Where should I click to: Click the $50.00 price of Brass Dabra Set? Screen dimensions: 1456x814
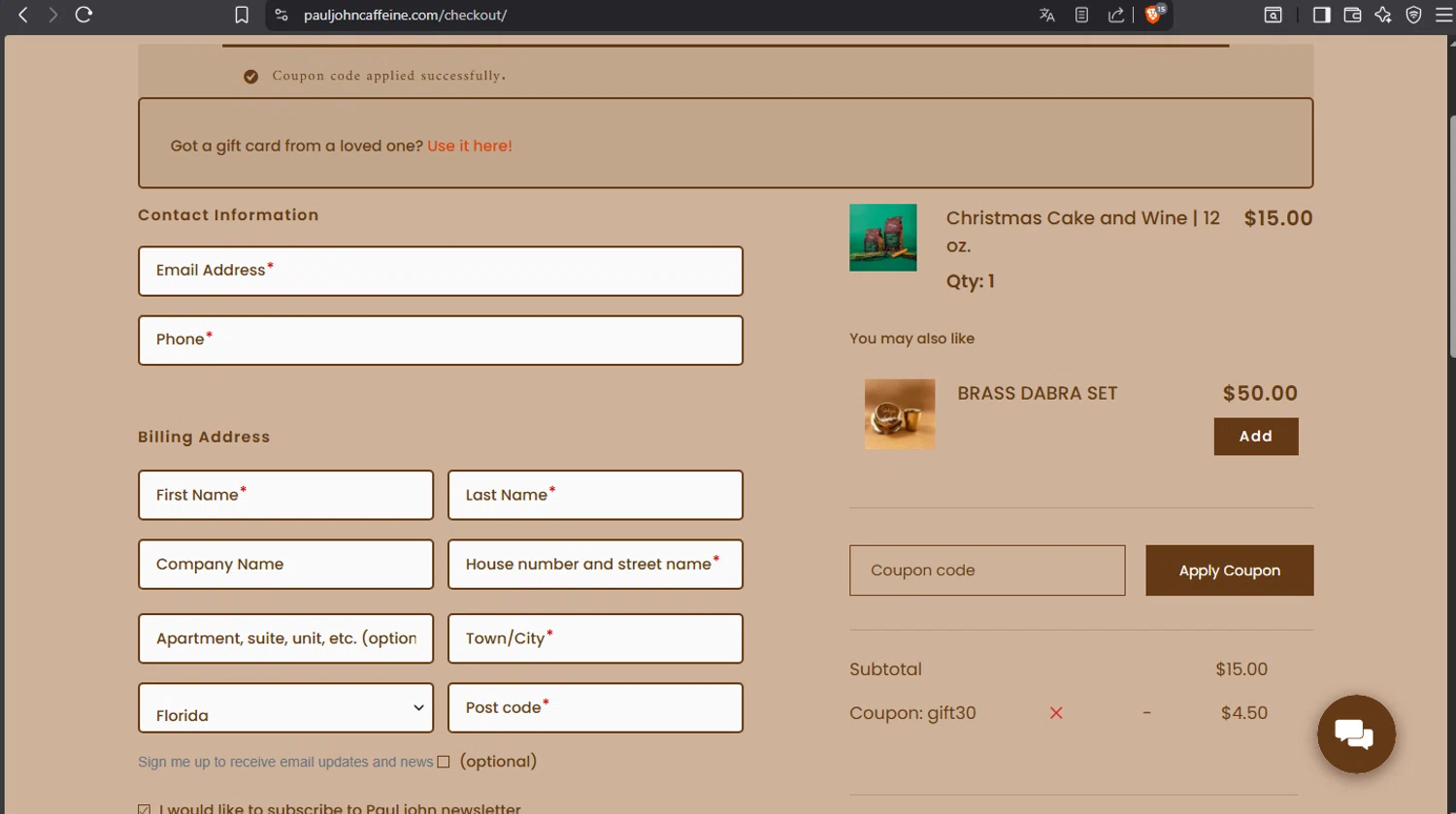(x=1260, y=393)
